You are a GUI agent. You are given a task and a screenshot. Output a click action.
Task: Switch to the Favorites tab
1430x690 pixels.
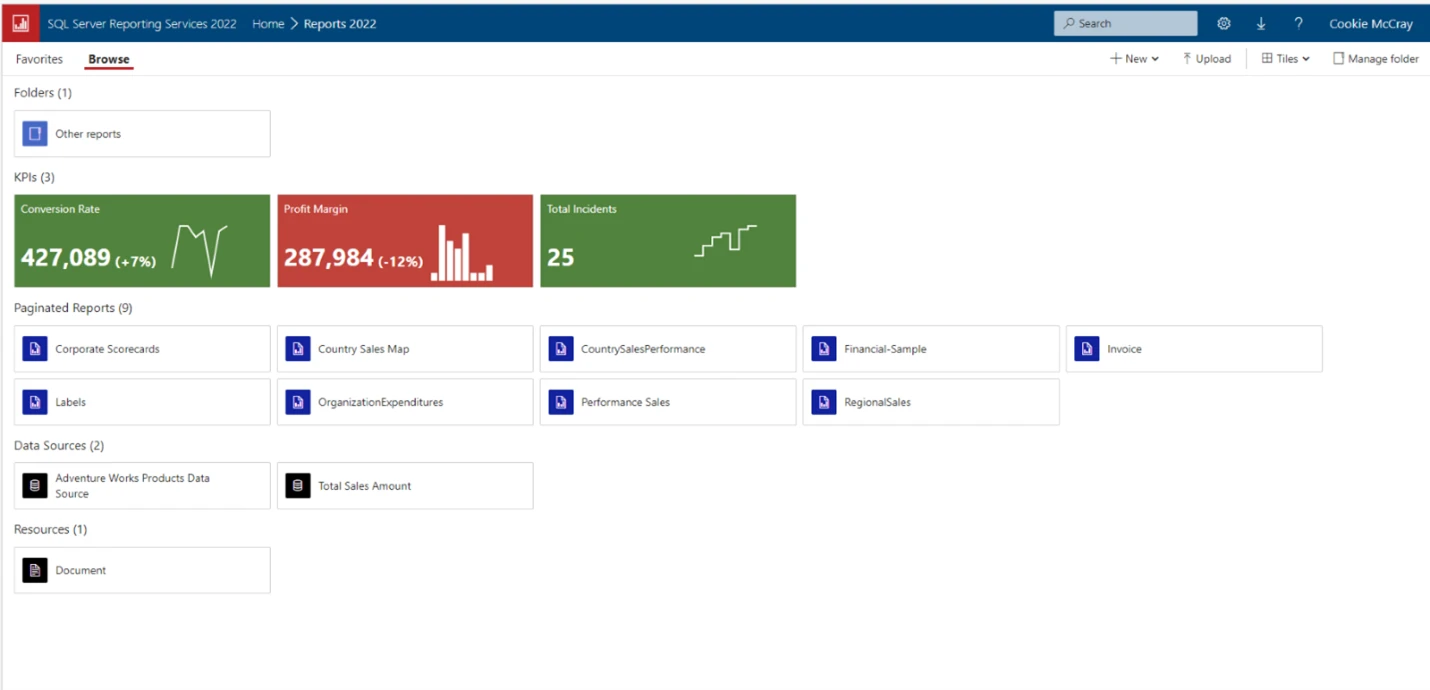click(39, 58)
